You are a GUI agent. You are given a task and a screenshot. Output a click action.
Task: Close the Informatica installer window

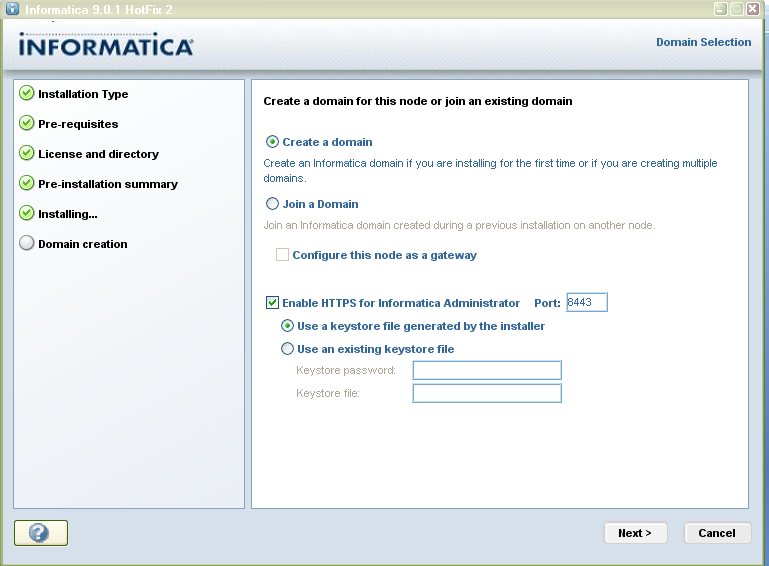click(x=753, y=9)
